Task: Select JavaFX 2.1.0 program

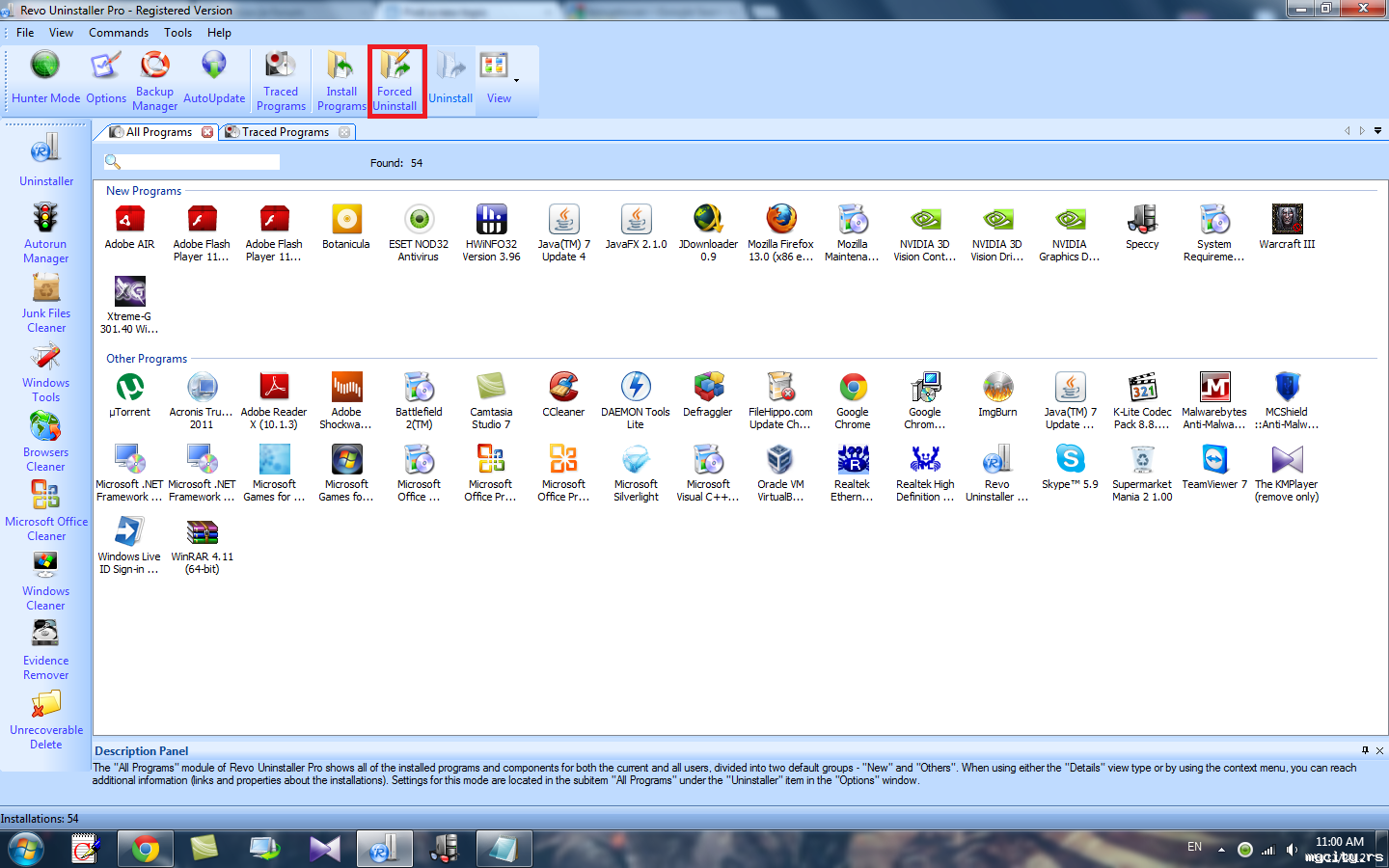Action: 636,228
